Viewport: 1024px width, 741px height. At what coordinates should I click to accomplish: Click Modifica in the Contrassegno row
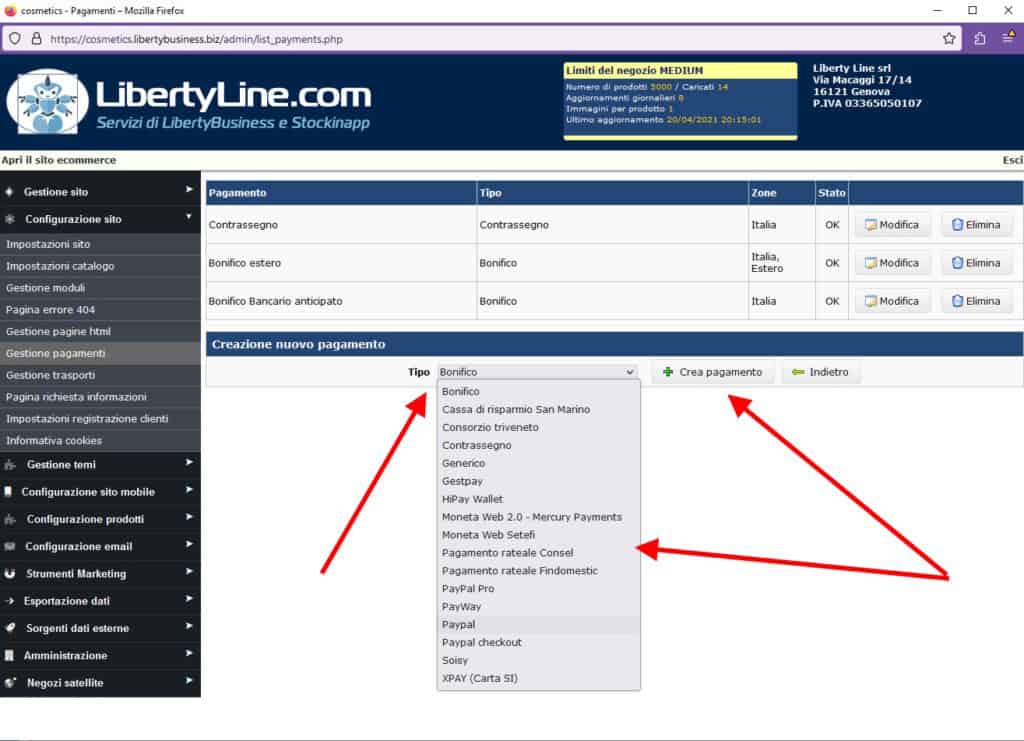(x=892, y=225)
